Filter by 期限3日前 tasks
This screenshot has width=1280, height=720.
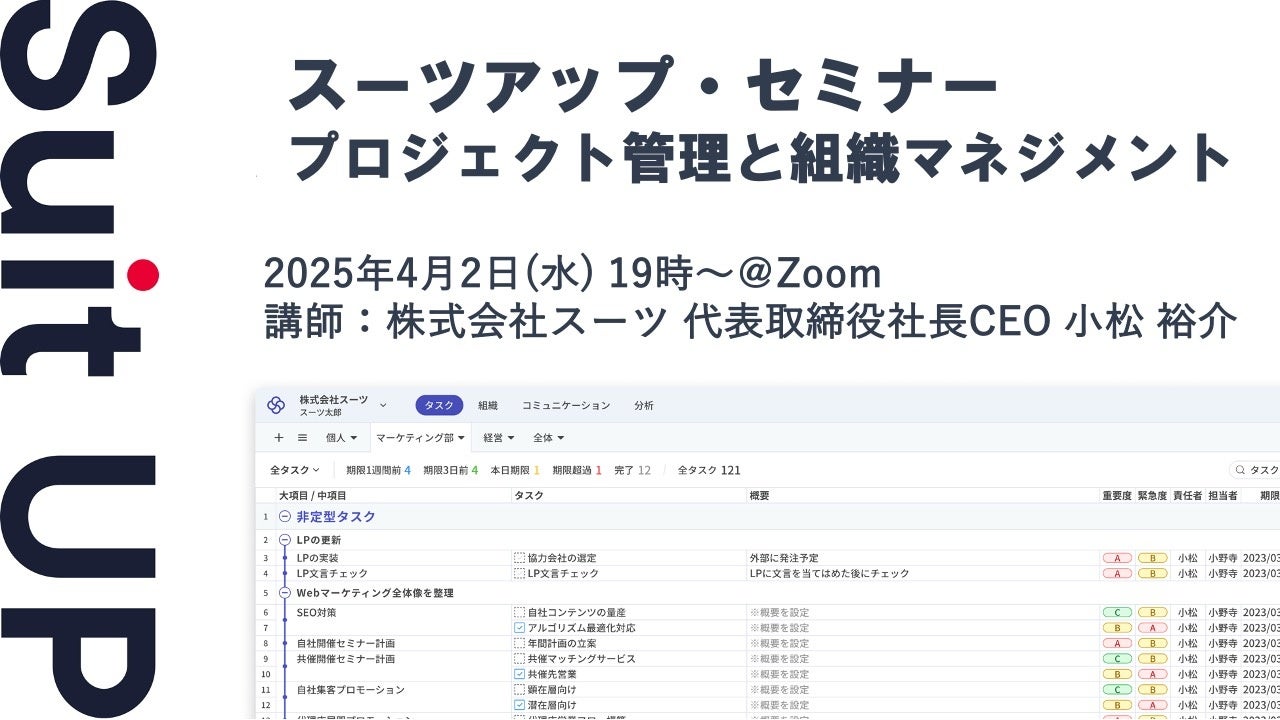click(x=450, y=470)
